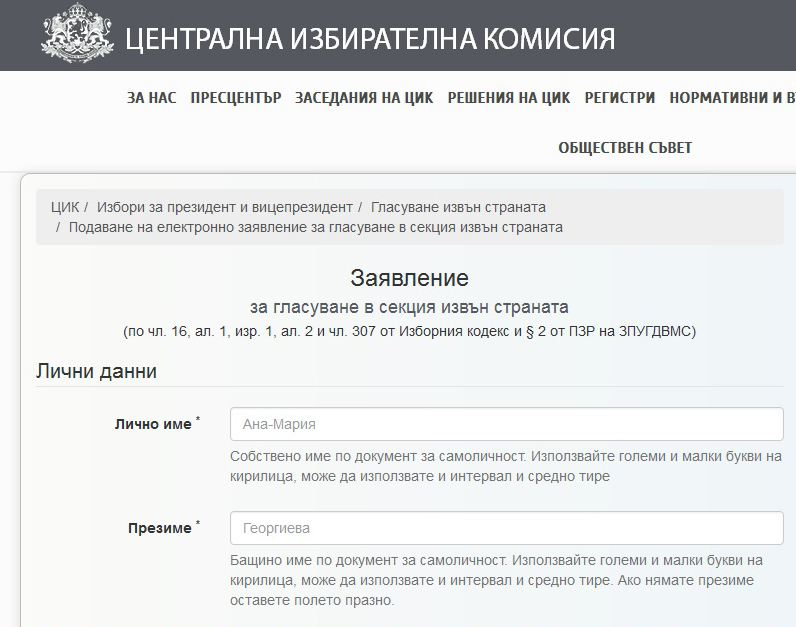This screenshot has height=627, width=796.
Task: Click the Лично име field label
Action: pos(152,424)
